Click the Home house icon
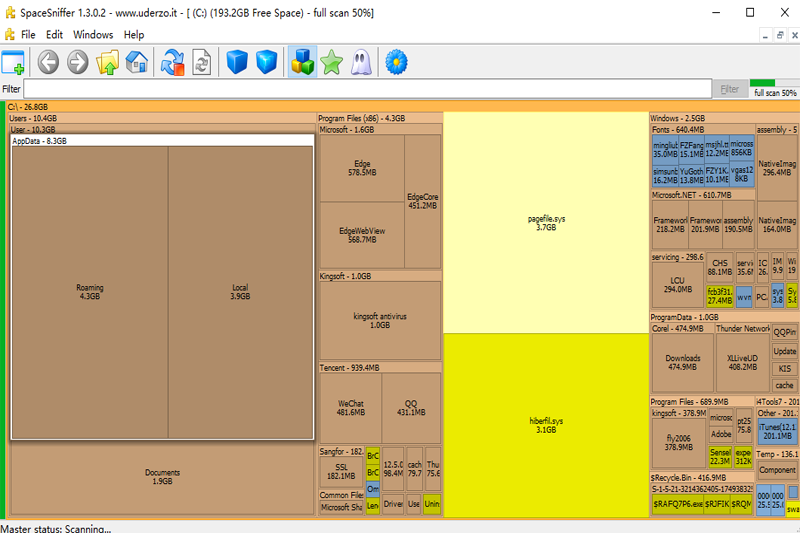Viewport: 800px width, 533px height. click(x=137, y=62)
